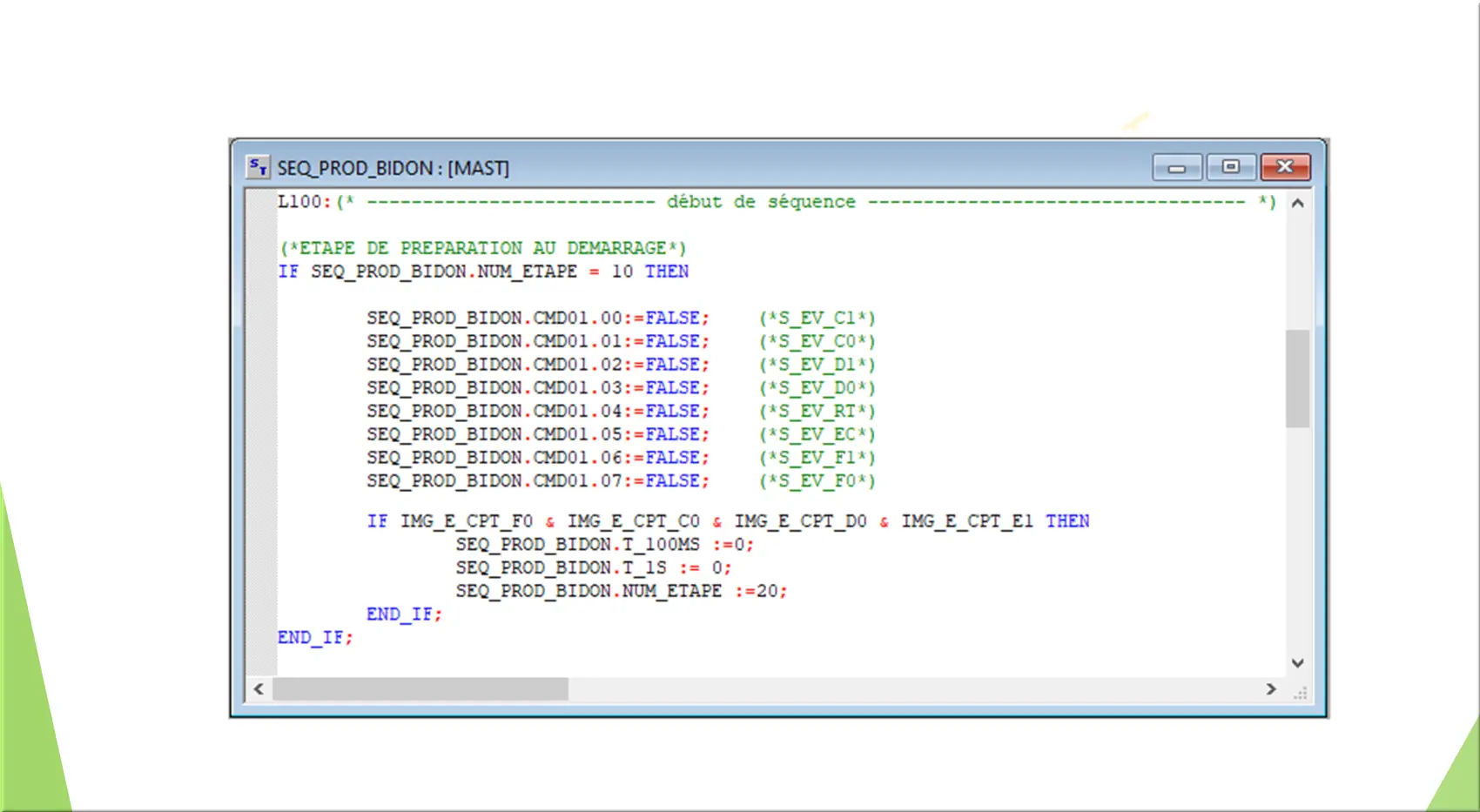Click the SEQ_PROD_BIDON.CMD01.00:=FALSE line
The width and height of the screenshot is (1480, 812).
[538, 318]
